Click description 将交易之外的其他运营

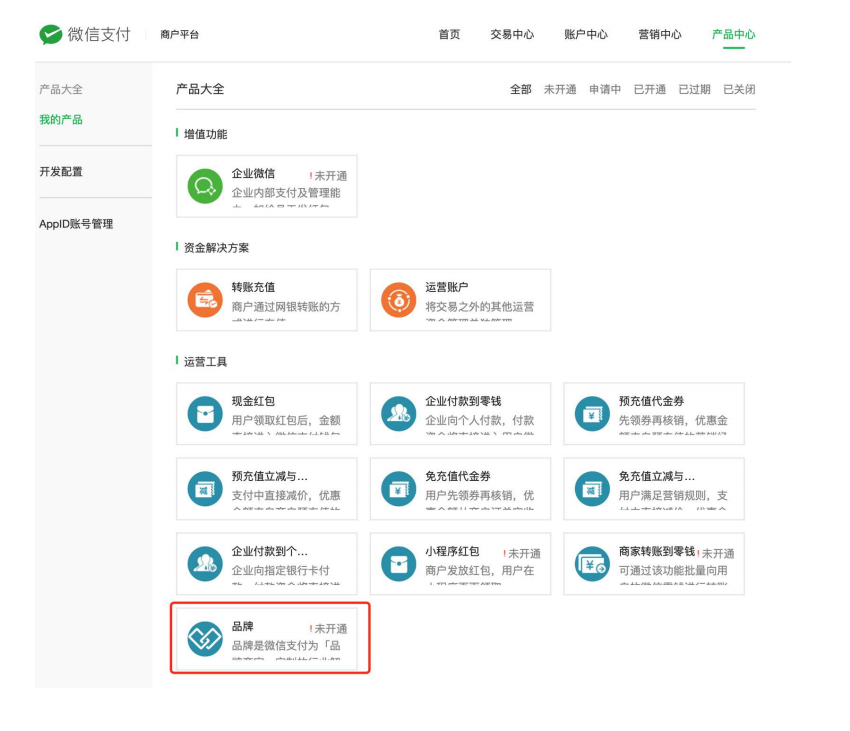pos(480,307)
